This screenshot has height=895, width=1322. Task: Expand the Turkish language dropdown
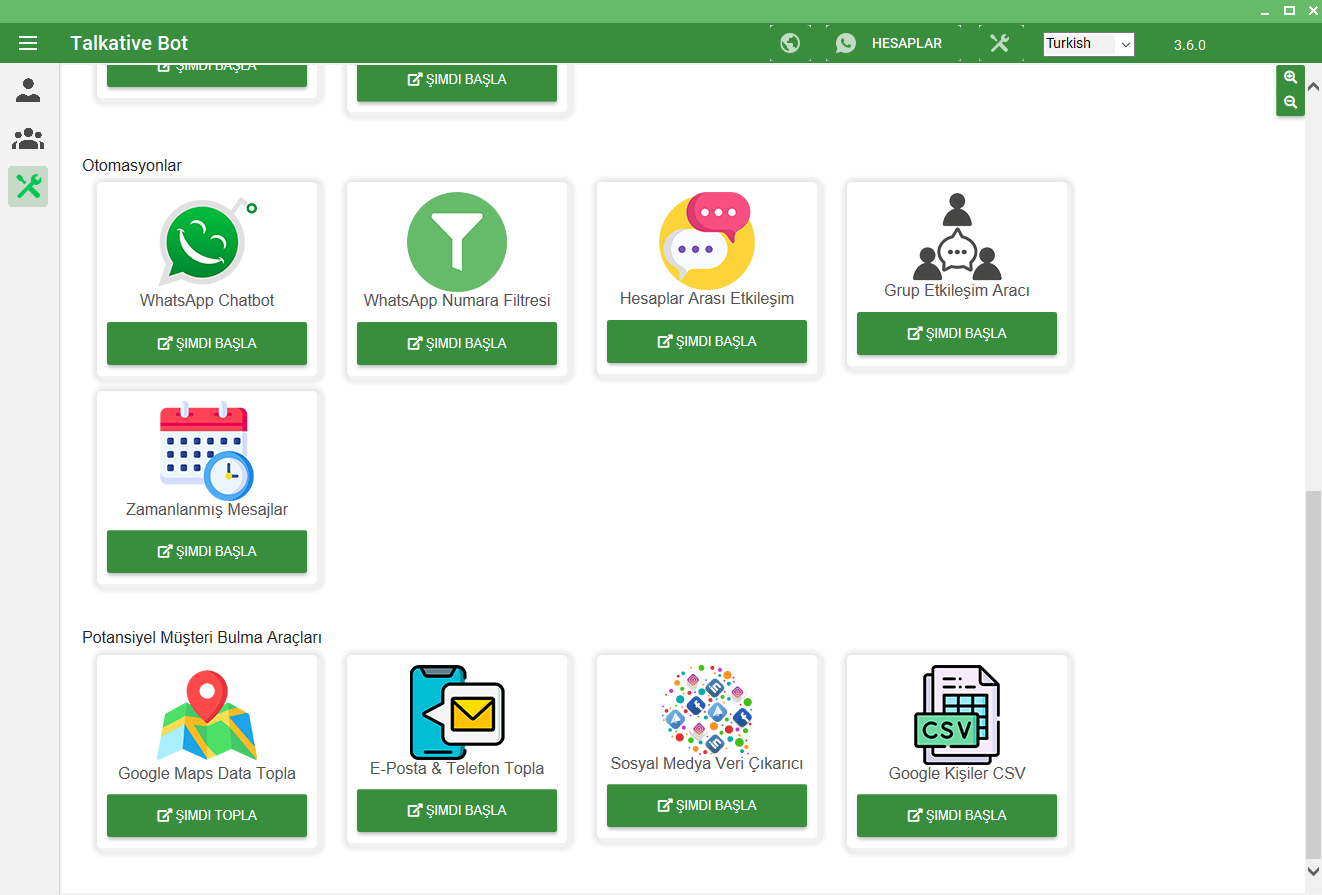coord(1088,43)
